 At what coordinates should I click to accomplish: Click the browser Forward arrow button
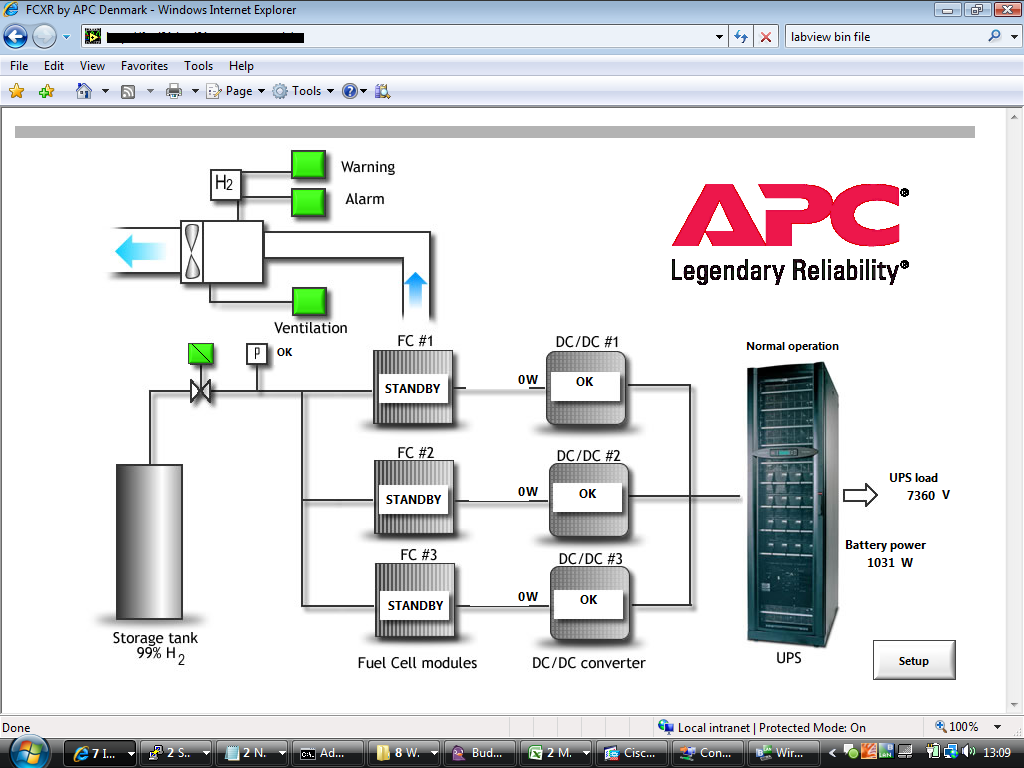(44, 37)
